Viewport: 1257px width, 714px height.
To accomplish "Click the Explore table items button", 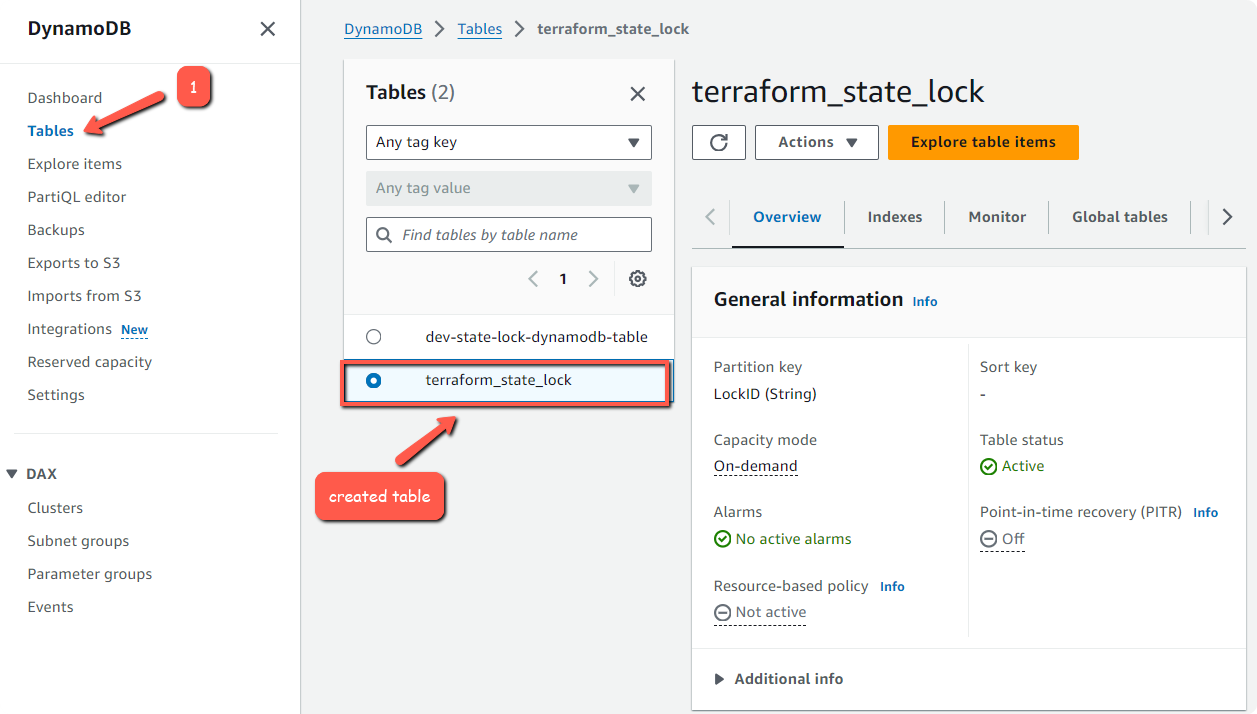I will (982, 142).
